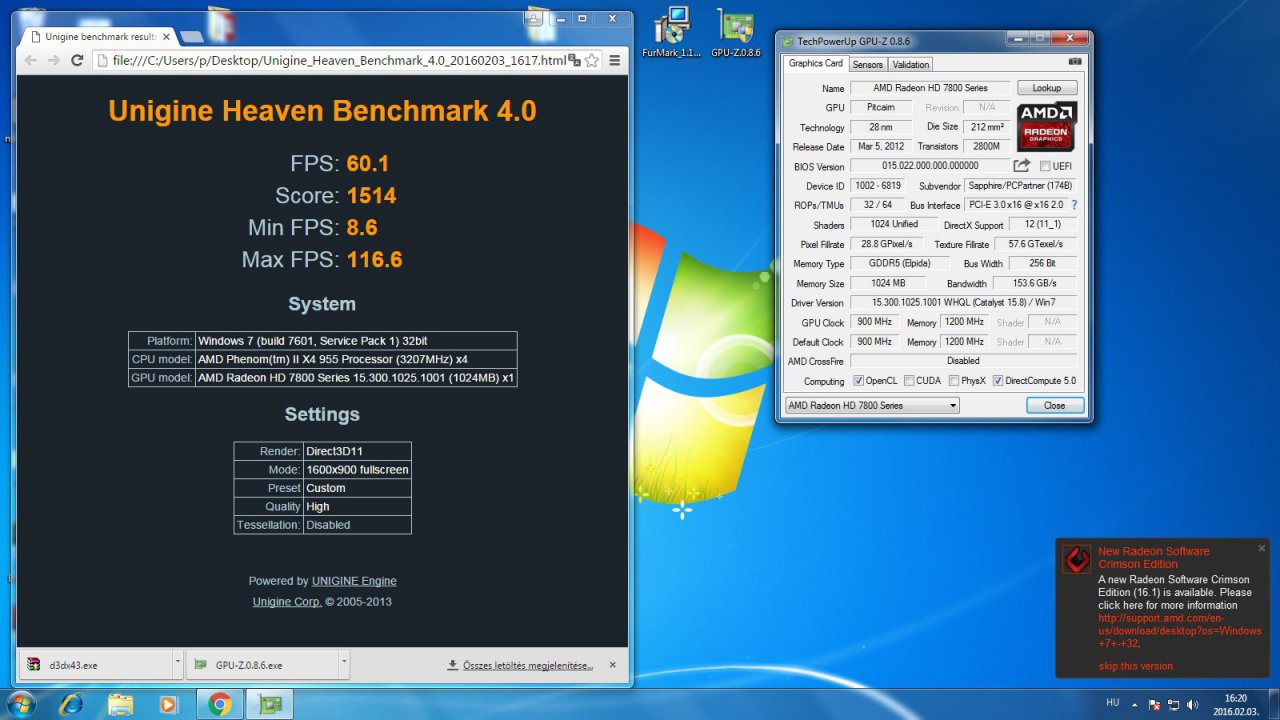The image size is (1280, 720).
Task: Open the GPU-Z.0.8.6 desktop icon
Action: pyautogui.click(x=736, y=32)
